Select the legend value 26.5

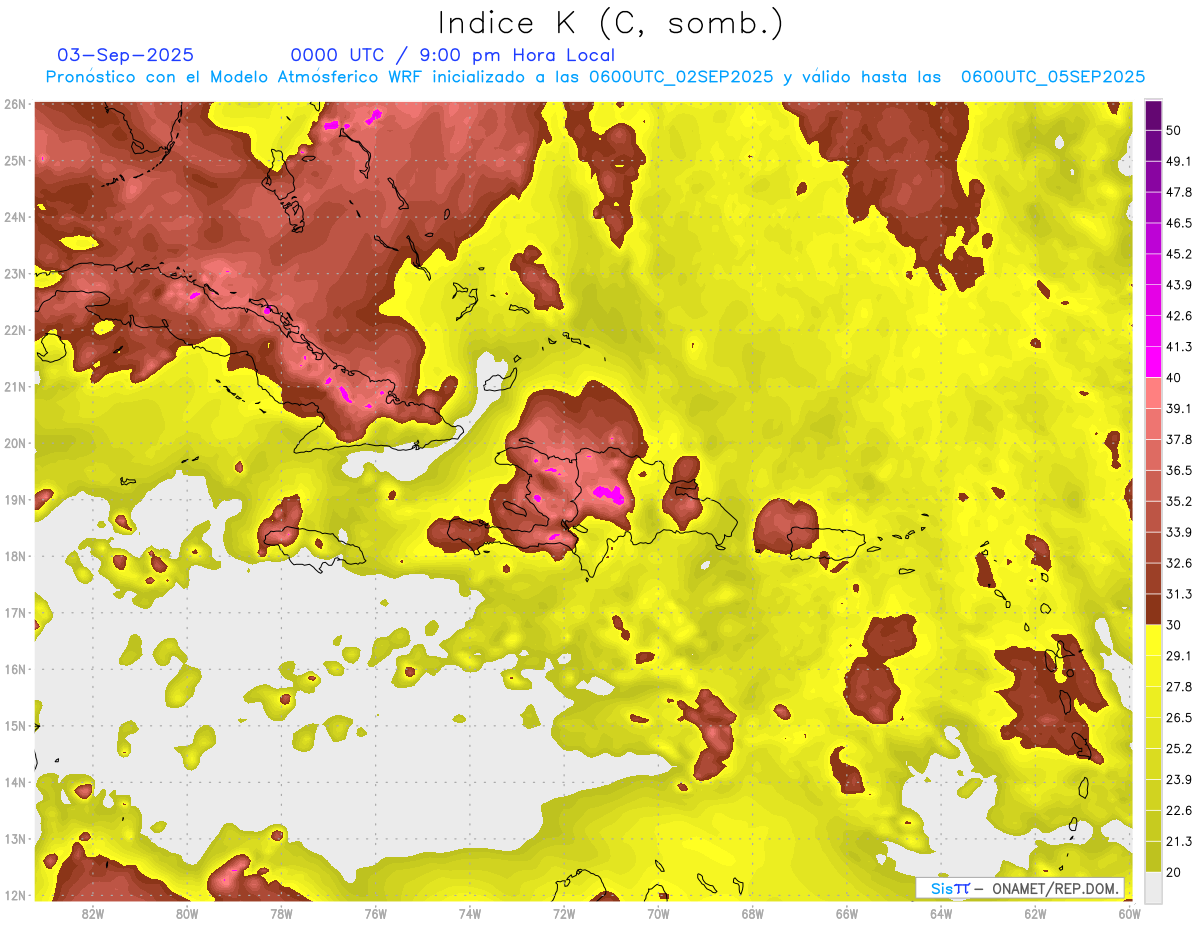(1179, 718)
